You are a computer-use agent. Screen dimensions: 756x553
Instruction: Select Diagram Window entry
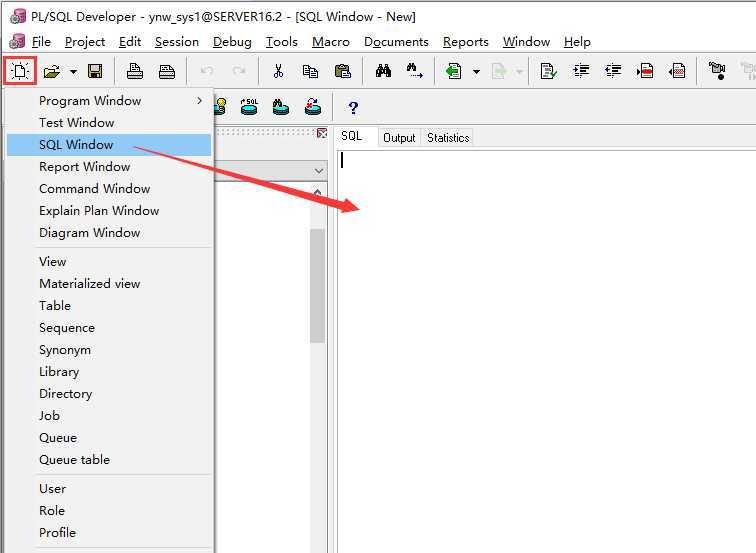109,233
